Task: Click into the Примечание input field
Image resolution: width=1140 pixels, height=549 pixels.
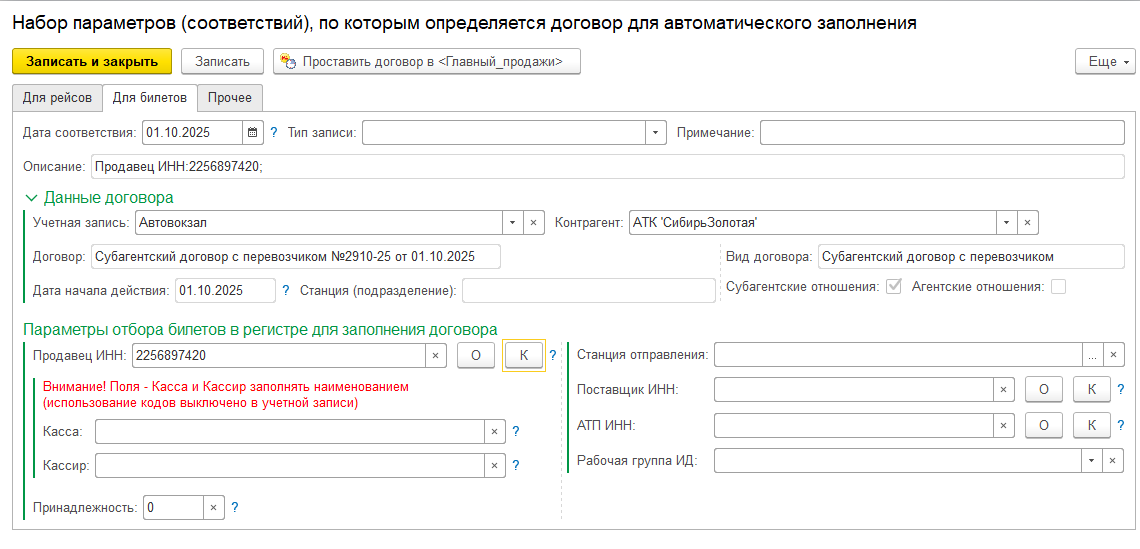Action: pyautogui.click(x=942, y=132)
